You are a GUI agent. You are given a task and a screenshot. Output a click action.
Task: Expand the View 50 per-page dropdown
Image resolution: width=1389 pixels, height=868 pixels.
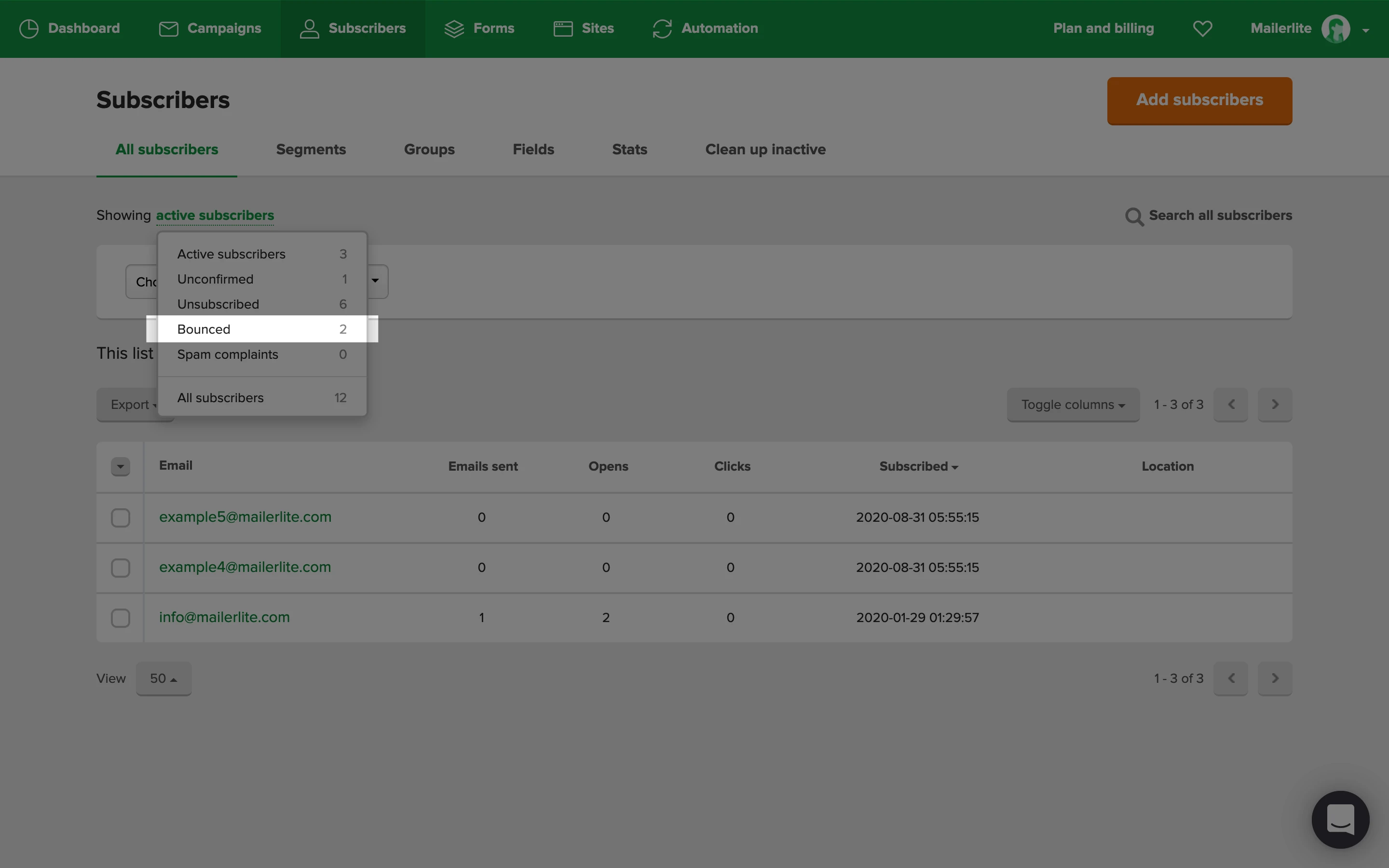click(x=163, y=678)
